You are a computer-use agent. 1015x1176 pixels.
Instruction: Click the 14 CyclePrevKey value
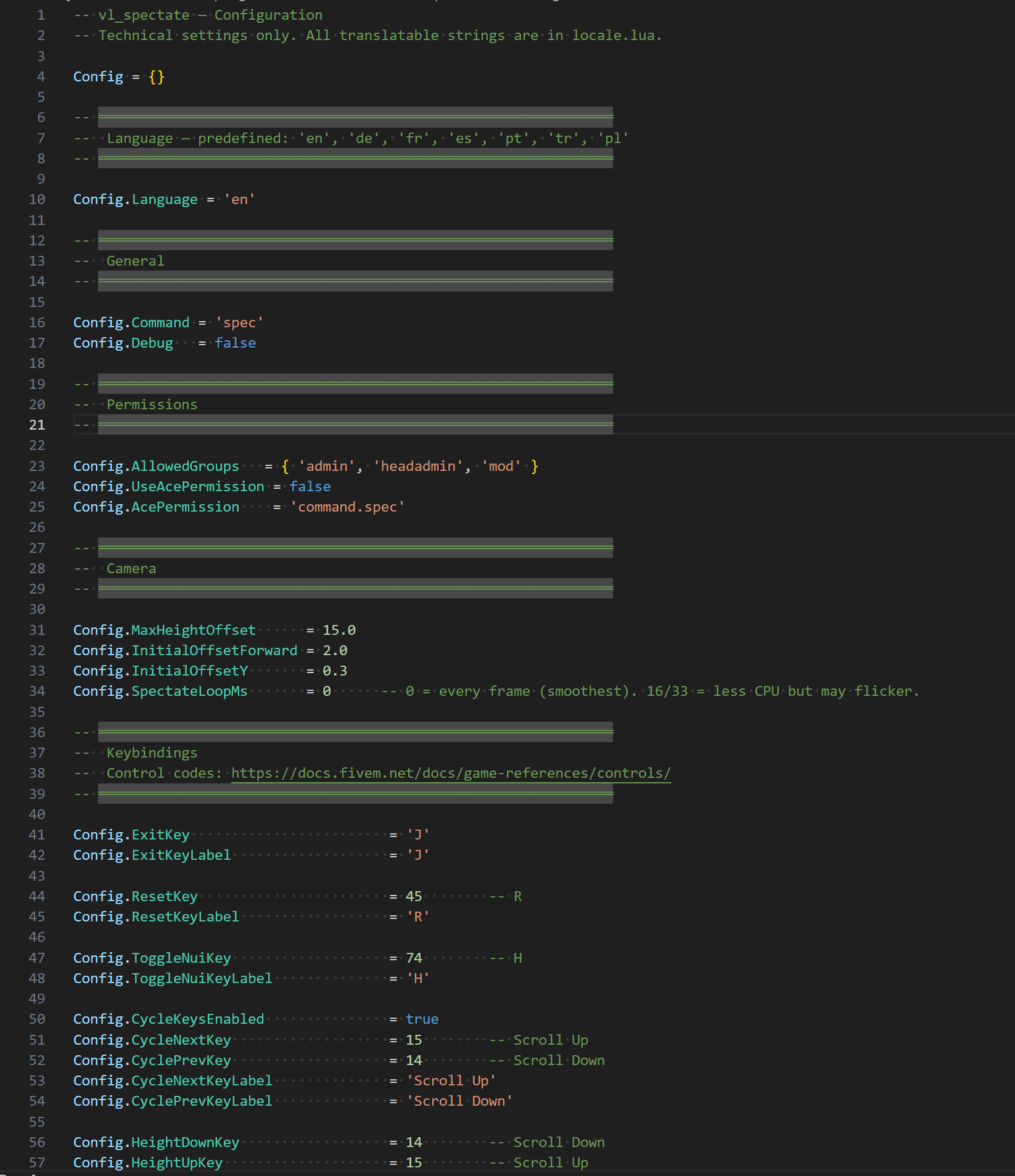coord(414,1060)
